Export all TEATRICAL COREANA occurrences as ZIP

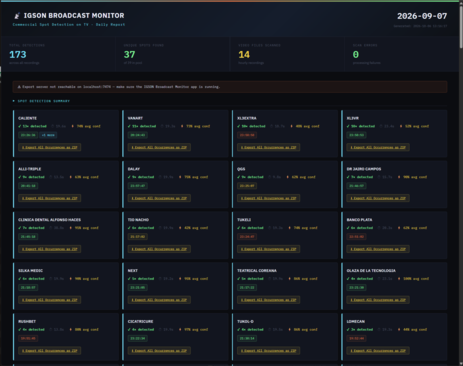268,300
